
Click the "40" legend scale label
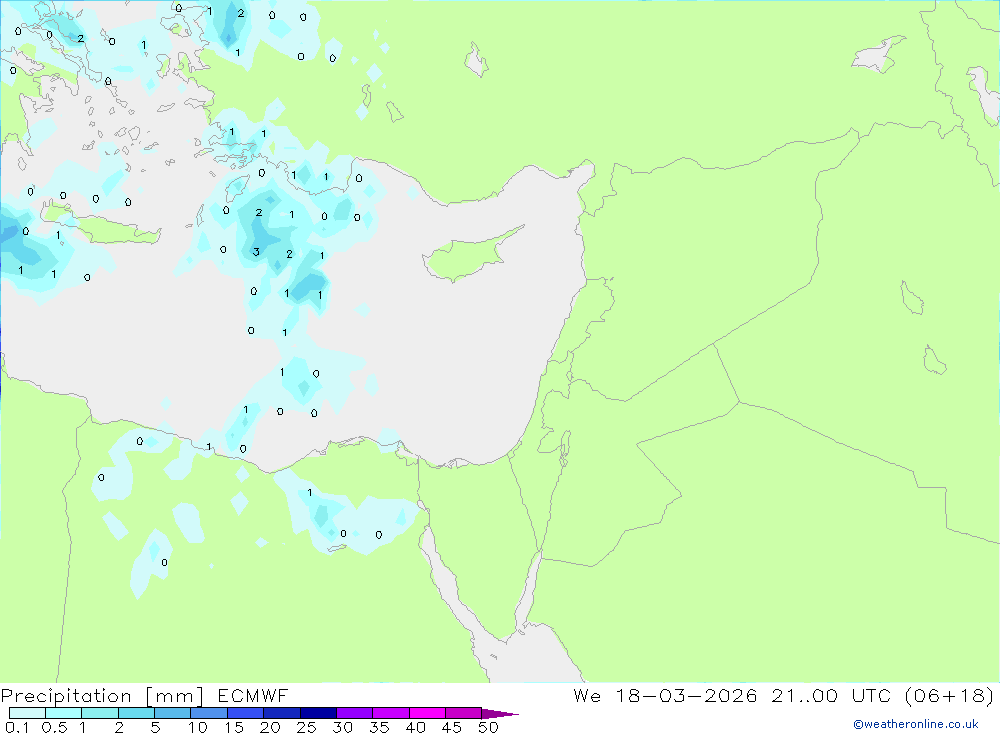coord(416,727)
